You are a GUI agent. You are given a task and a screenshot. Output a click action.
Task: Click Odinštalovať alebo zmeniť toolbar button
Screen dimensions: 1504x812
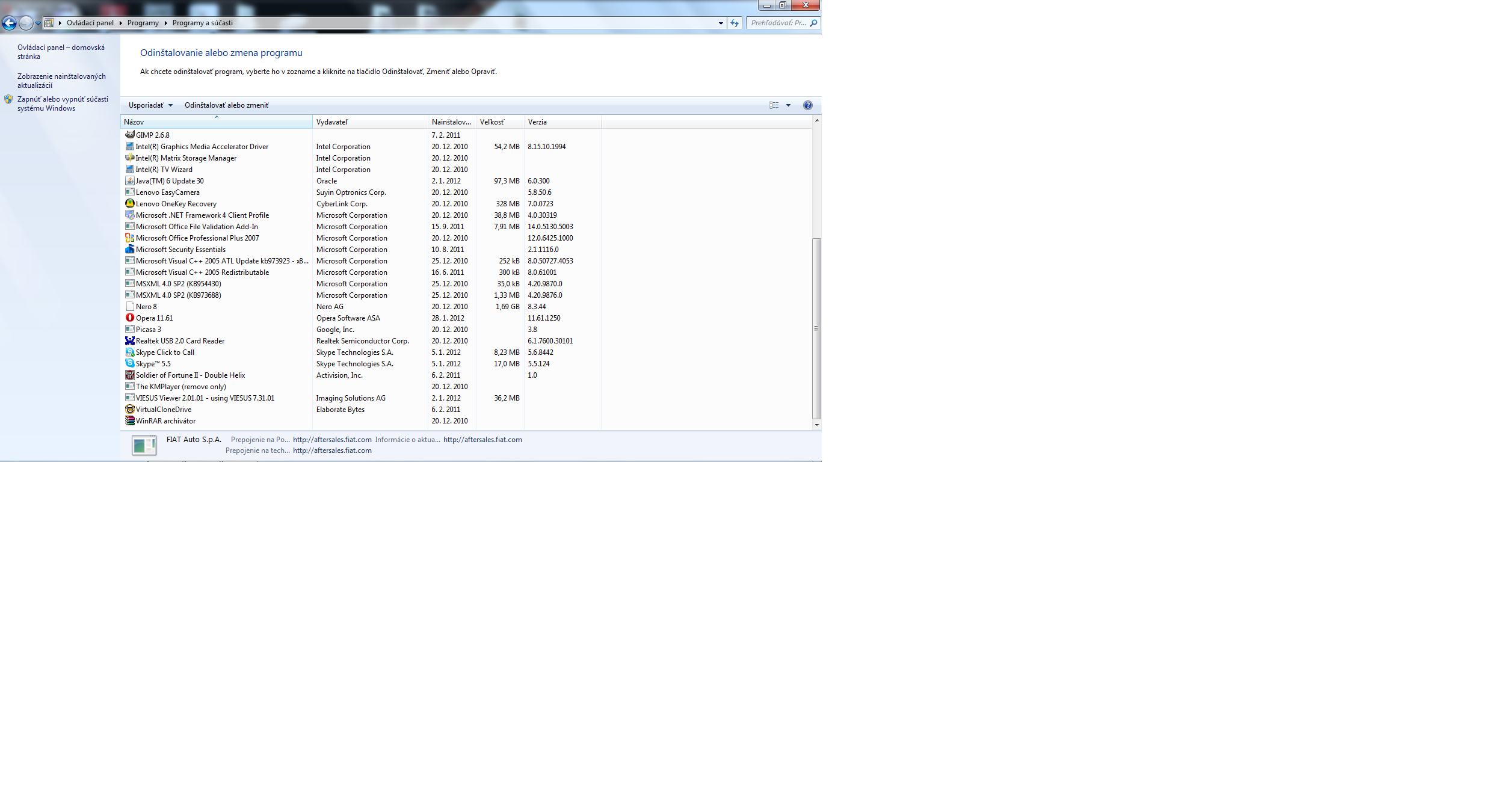(226, 105)
